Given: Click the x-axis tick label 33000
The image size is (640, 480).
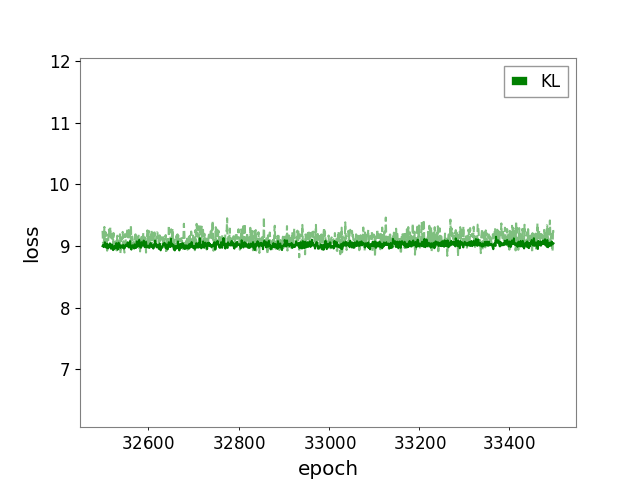Looking at the screenshot, I should tap(329, 443).
